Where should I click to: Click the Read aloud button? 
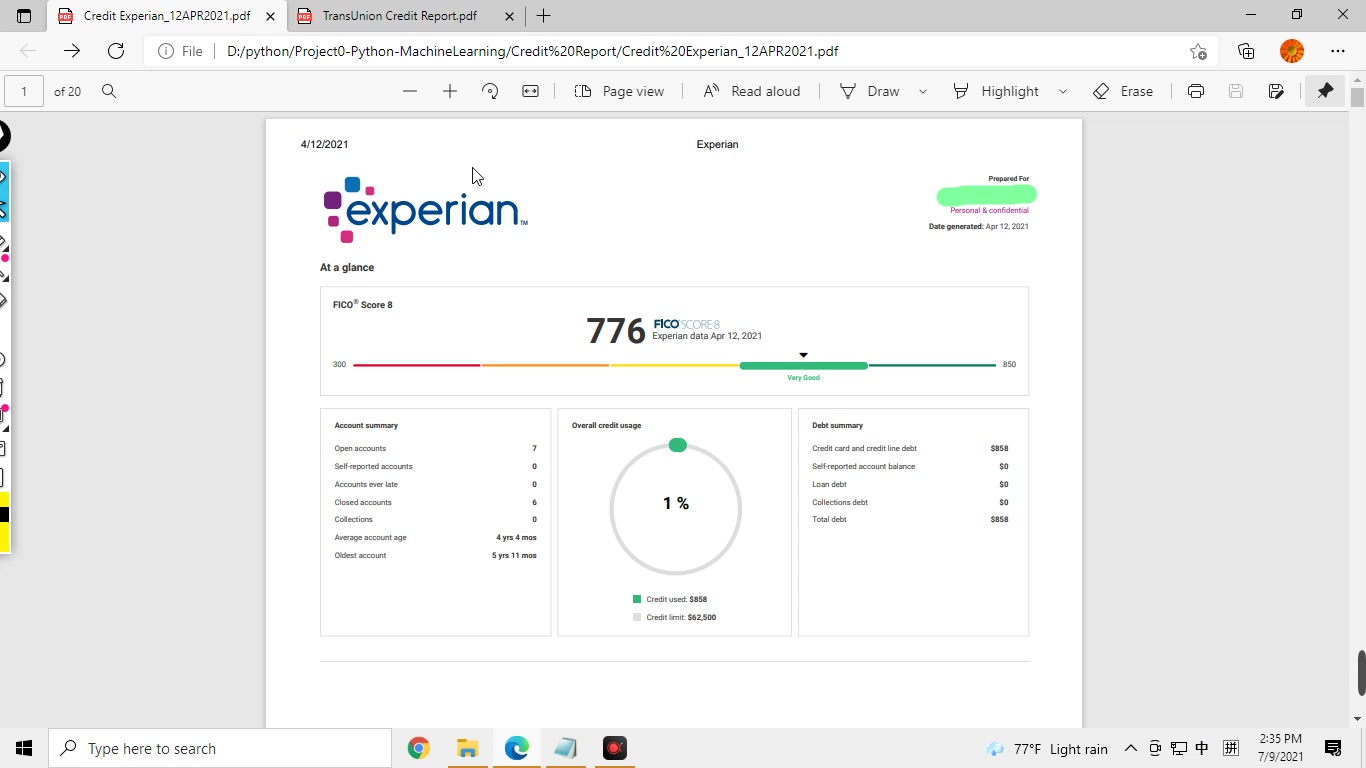752,91
